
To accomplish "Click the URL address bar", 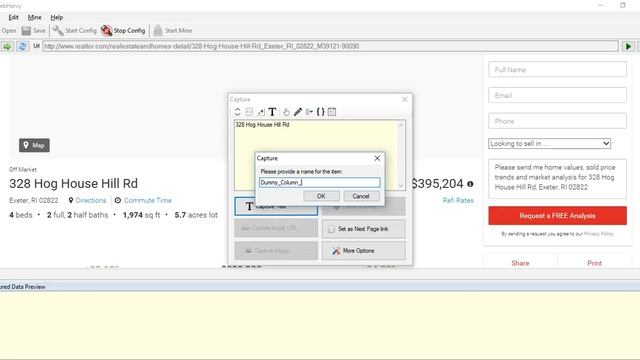I will click(x=330, y=46).
